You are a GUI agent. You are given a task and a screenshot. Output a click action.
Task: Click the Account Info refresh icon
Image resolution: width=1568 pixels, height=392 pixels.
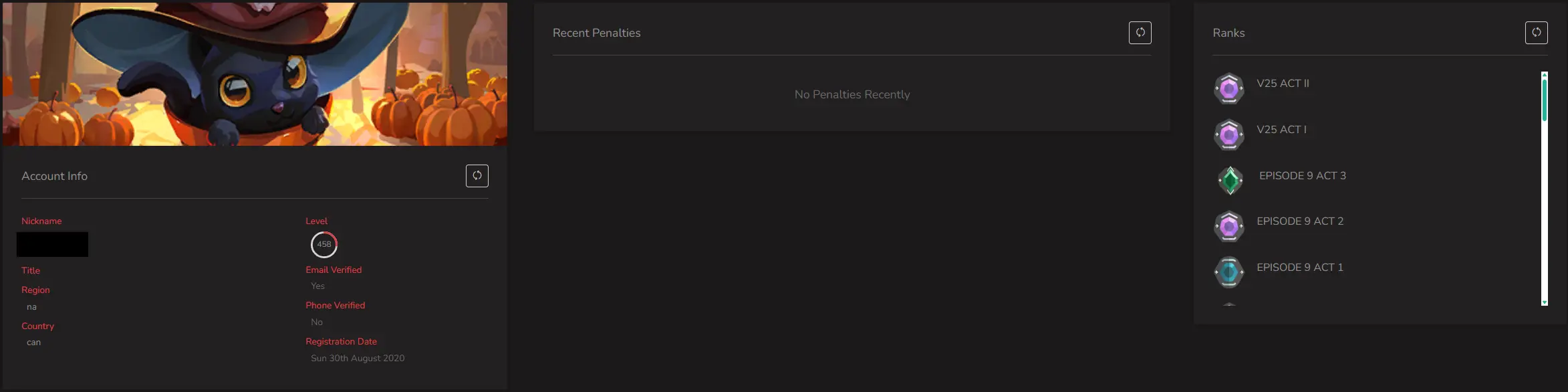tap(477, 176)
